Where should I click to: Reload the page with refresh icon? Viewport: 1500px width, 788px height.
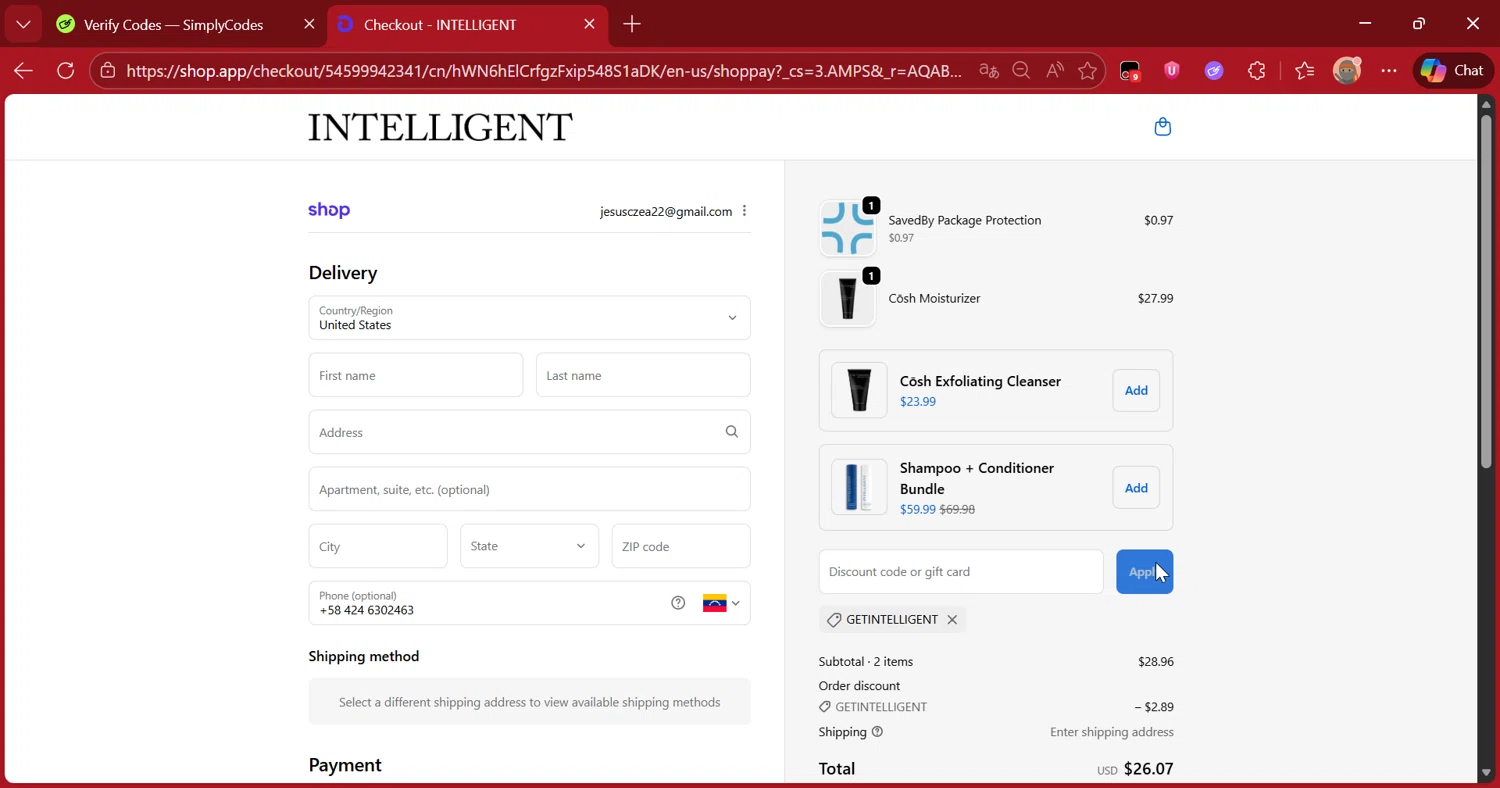click(x=66, y=71)
